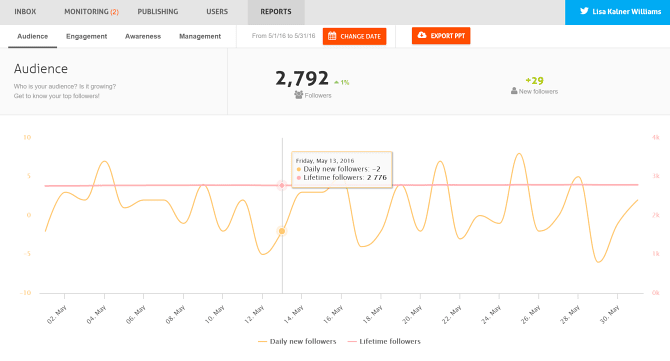
Task: Click the calendar icon on Change Date
Action: click(x=332, y=36)
